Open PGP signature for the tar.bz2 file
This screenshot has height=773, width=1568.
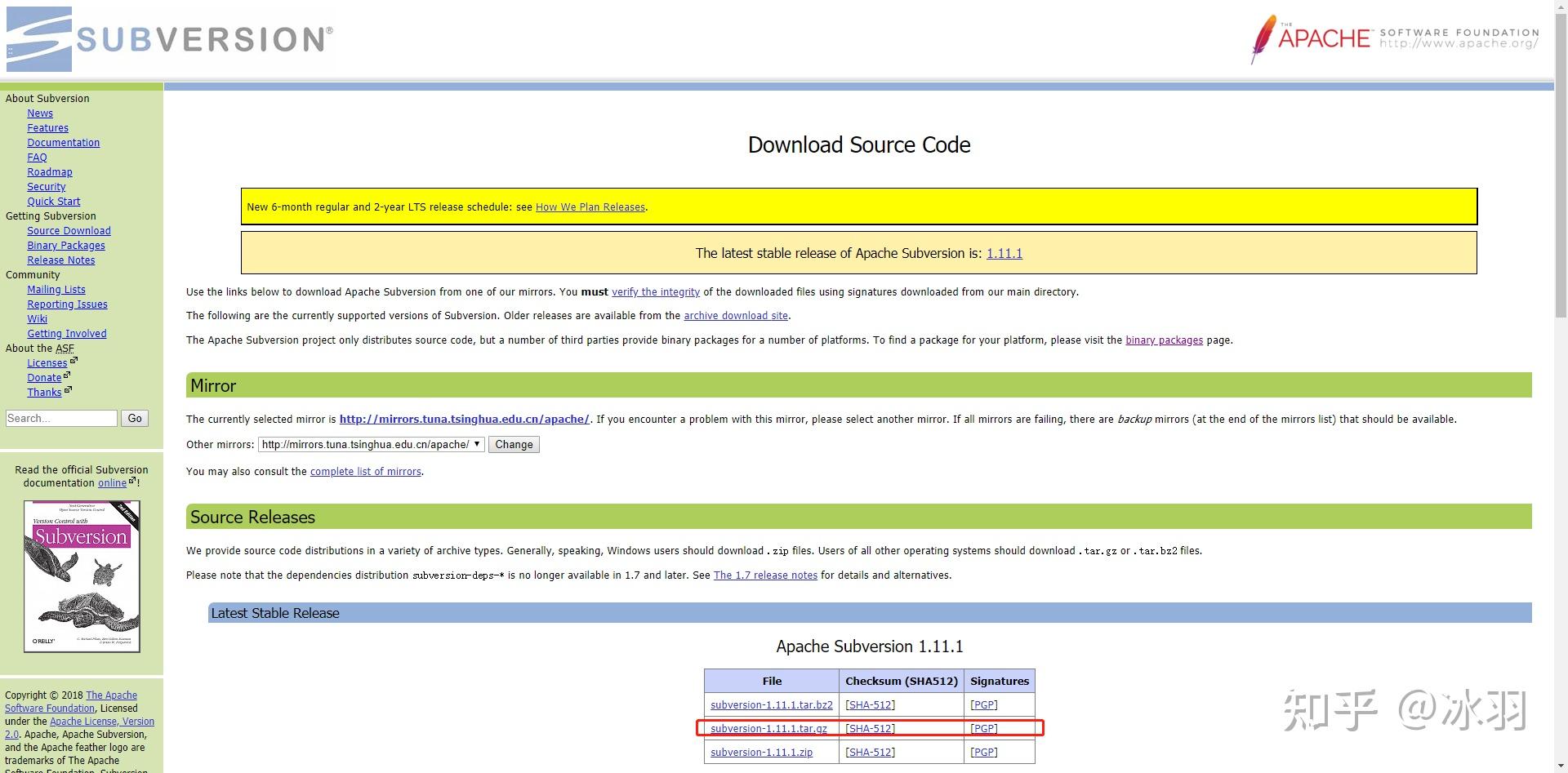pos(984,705)
